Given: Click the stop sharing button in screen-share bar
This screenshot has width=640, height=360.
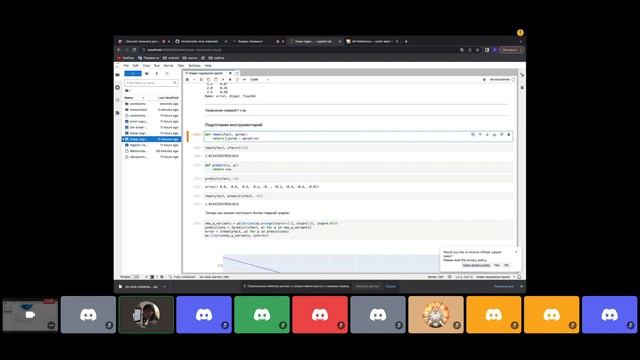Looking at the screenshot, I should pyautogui.click(x=367, y=286).
